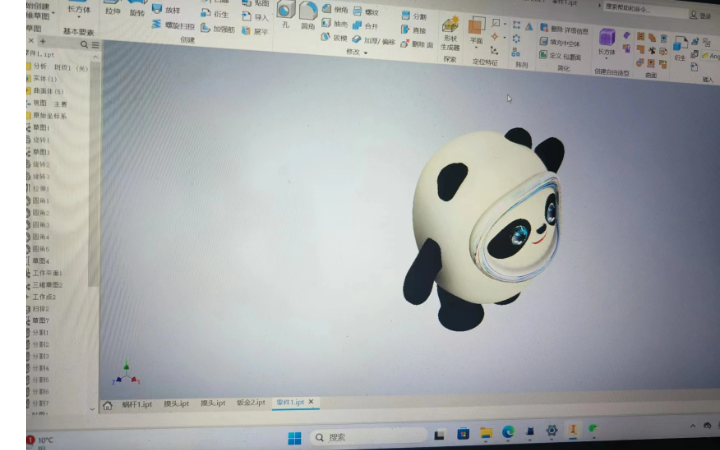
Task: Open the 形状生成器 shape generator
Action: (450, 34)
